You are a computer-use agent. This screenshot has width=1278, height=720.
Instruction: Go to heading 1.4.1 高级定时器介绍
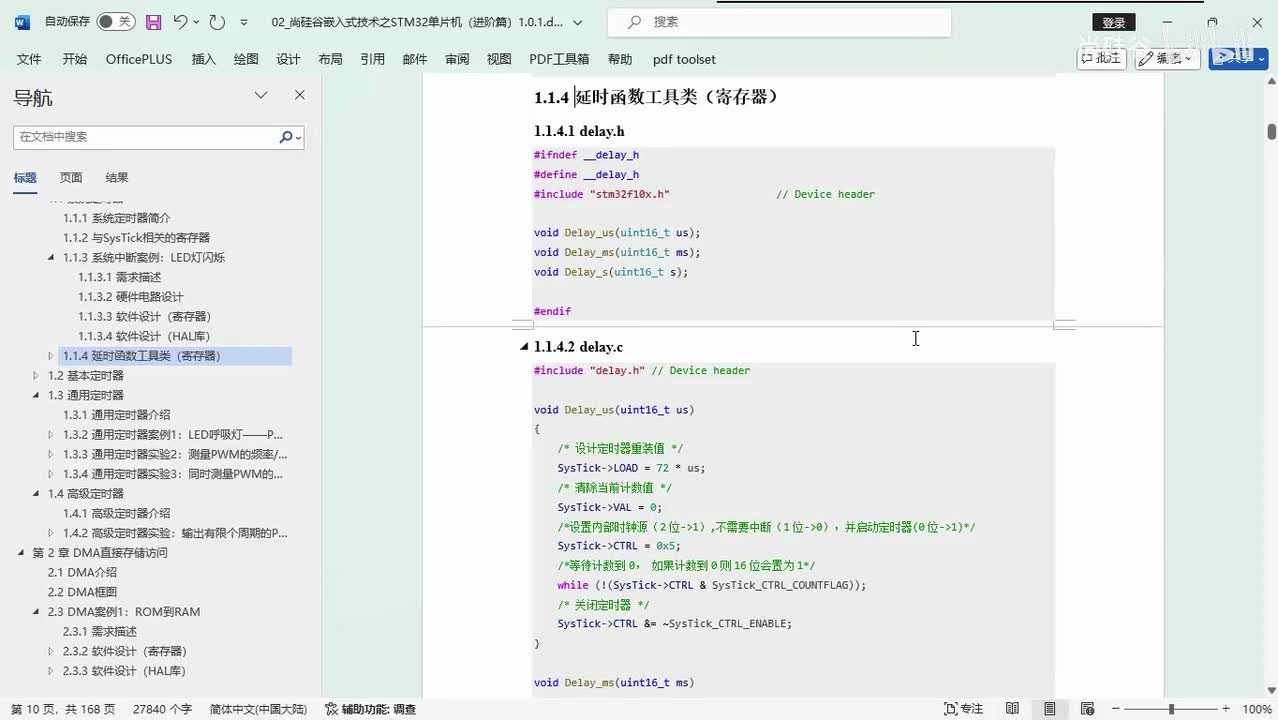117,513
